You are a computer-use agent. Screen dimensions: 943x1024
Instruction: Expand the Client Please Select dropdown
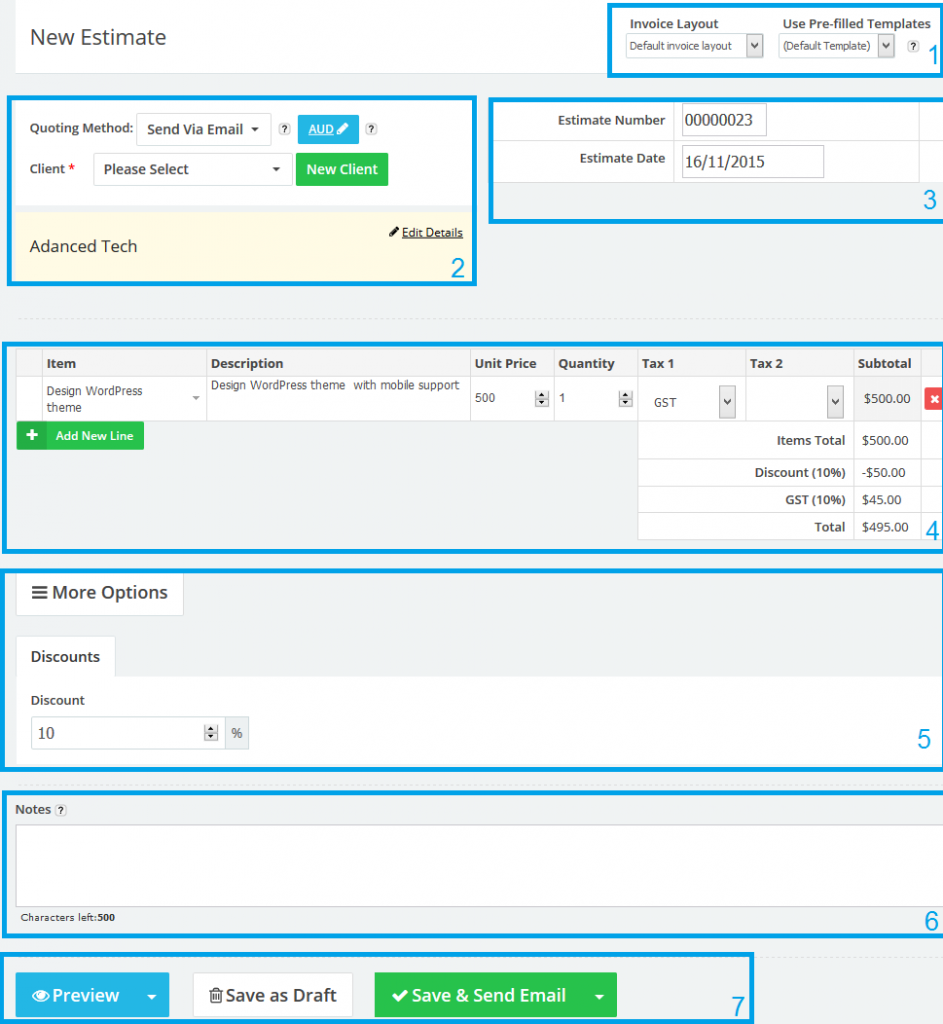[192, 169]
